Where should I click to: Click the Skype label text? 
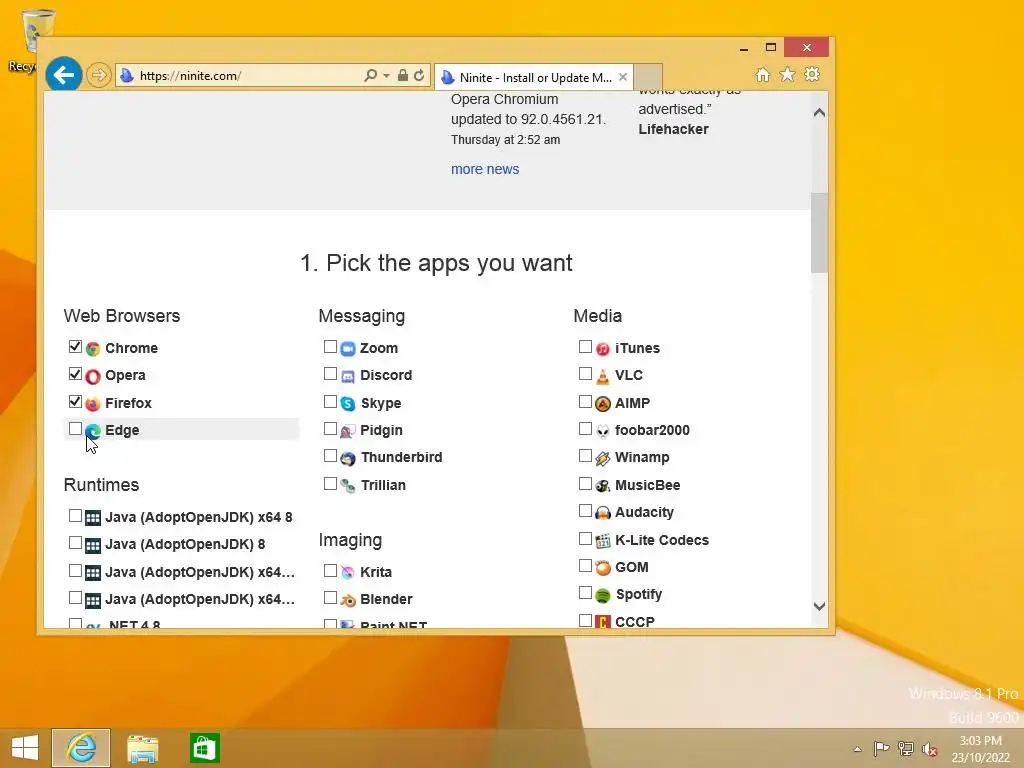(x=381, y=404)
